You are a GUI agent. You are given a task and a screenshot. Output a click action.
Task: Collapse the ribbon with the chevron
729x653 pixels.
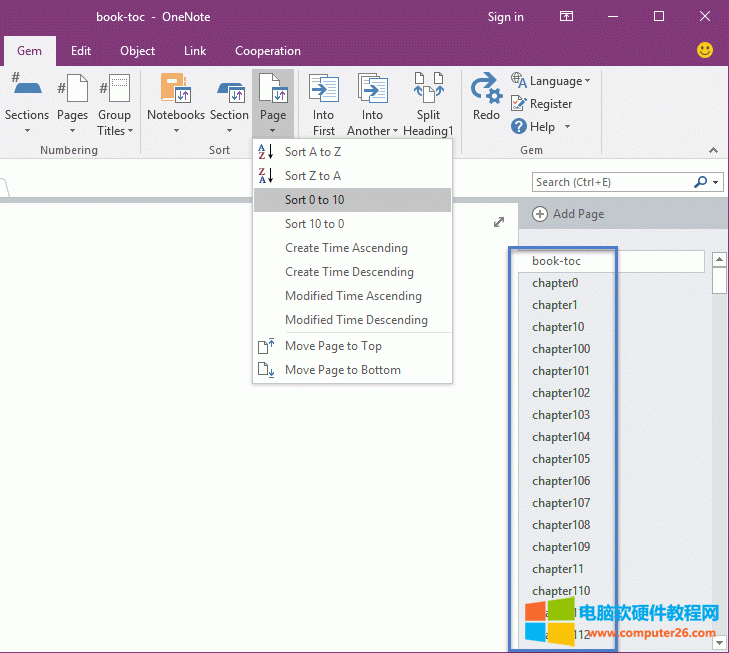(713, 150)
